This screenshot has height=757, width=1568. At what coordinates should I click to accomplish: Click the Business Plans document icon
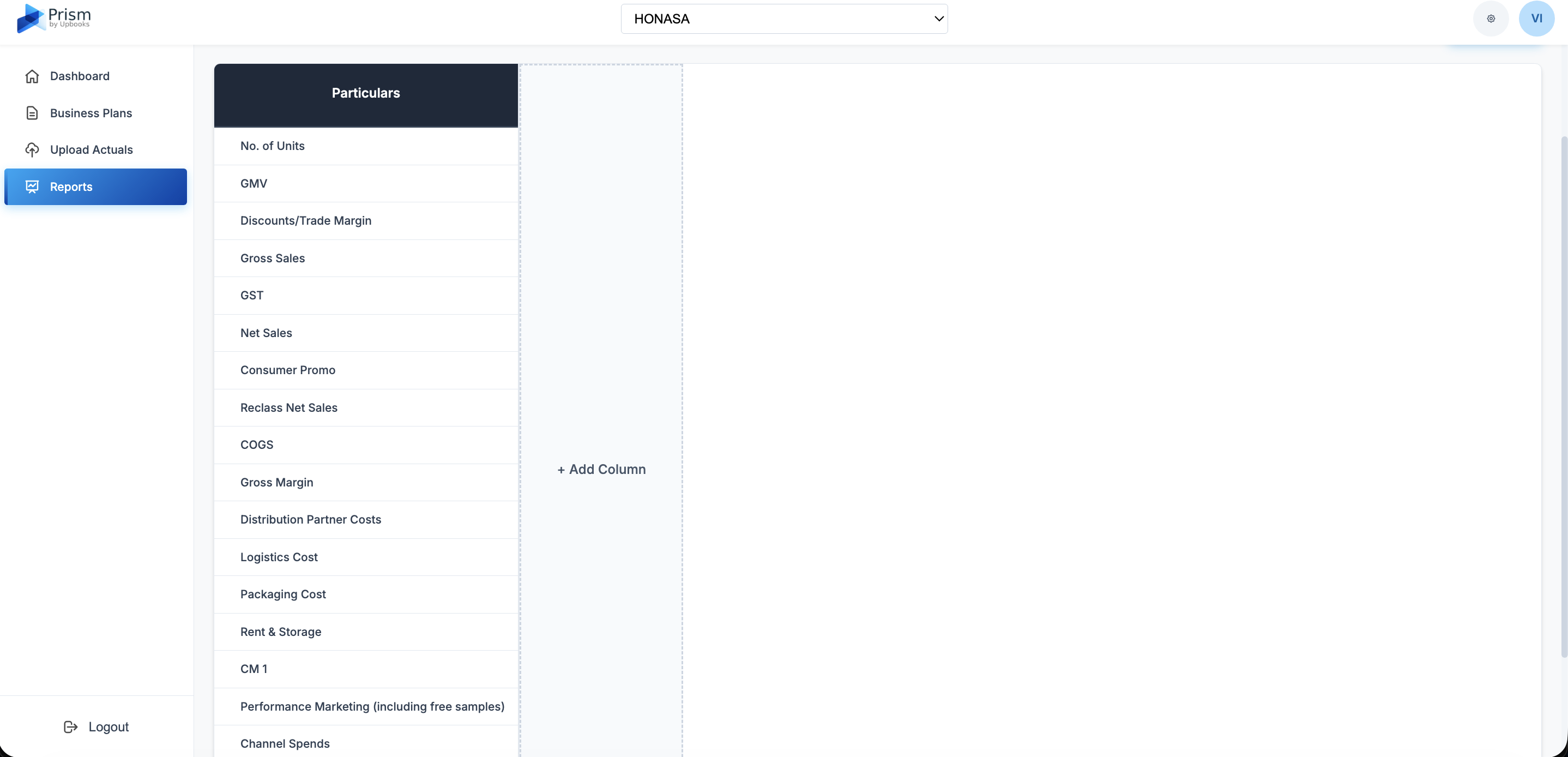[x=32, y=113]
